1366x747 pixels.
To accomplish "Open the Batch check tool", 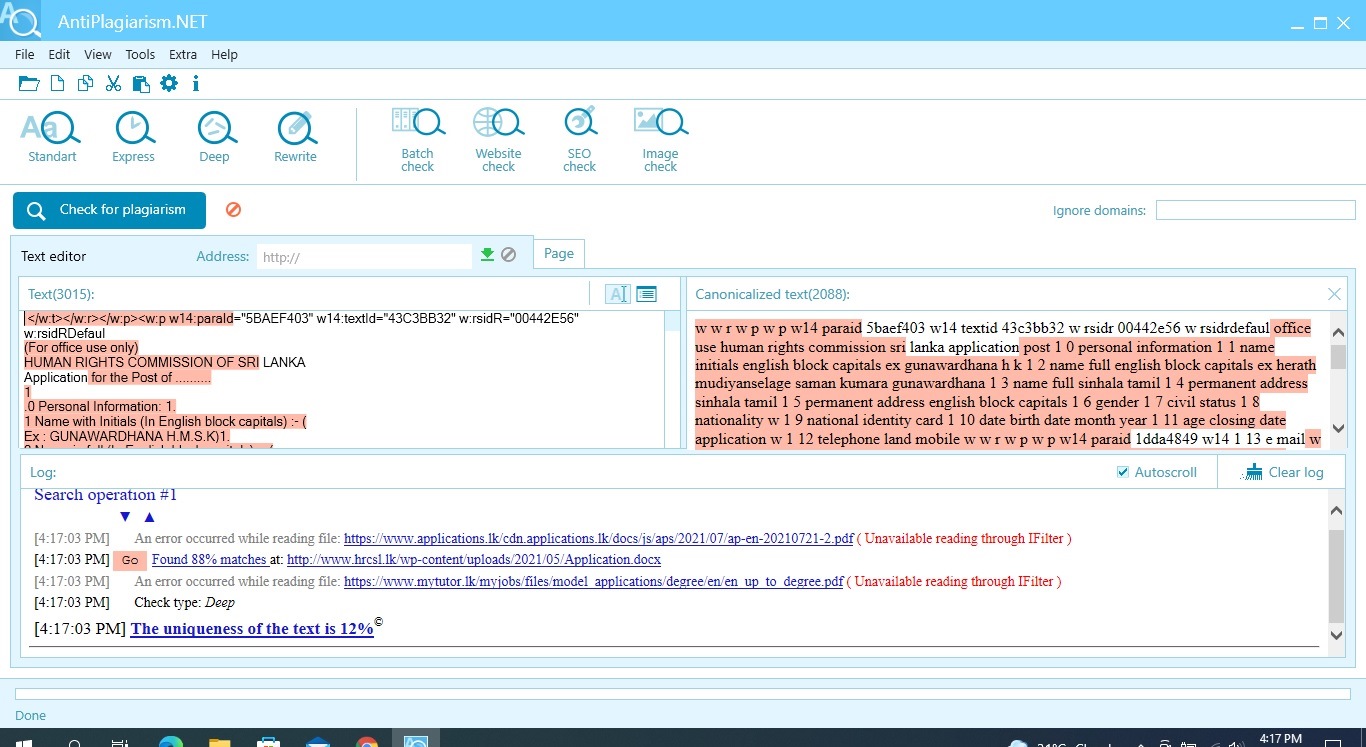I will point(418,139).
